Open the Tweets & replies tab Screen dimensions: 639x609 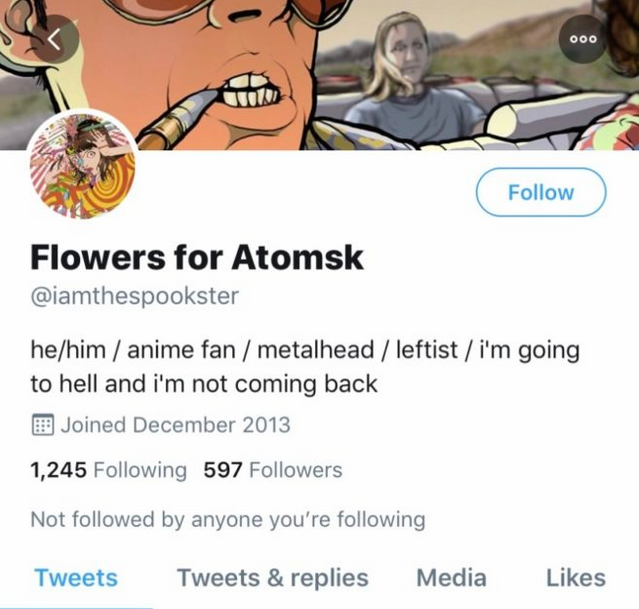[273, 578]
